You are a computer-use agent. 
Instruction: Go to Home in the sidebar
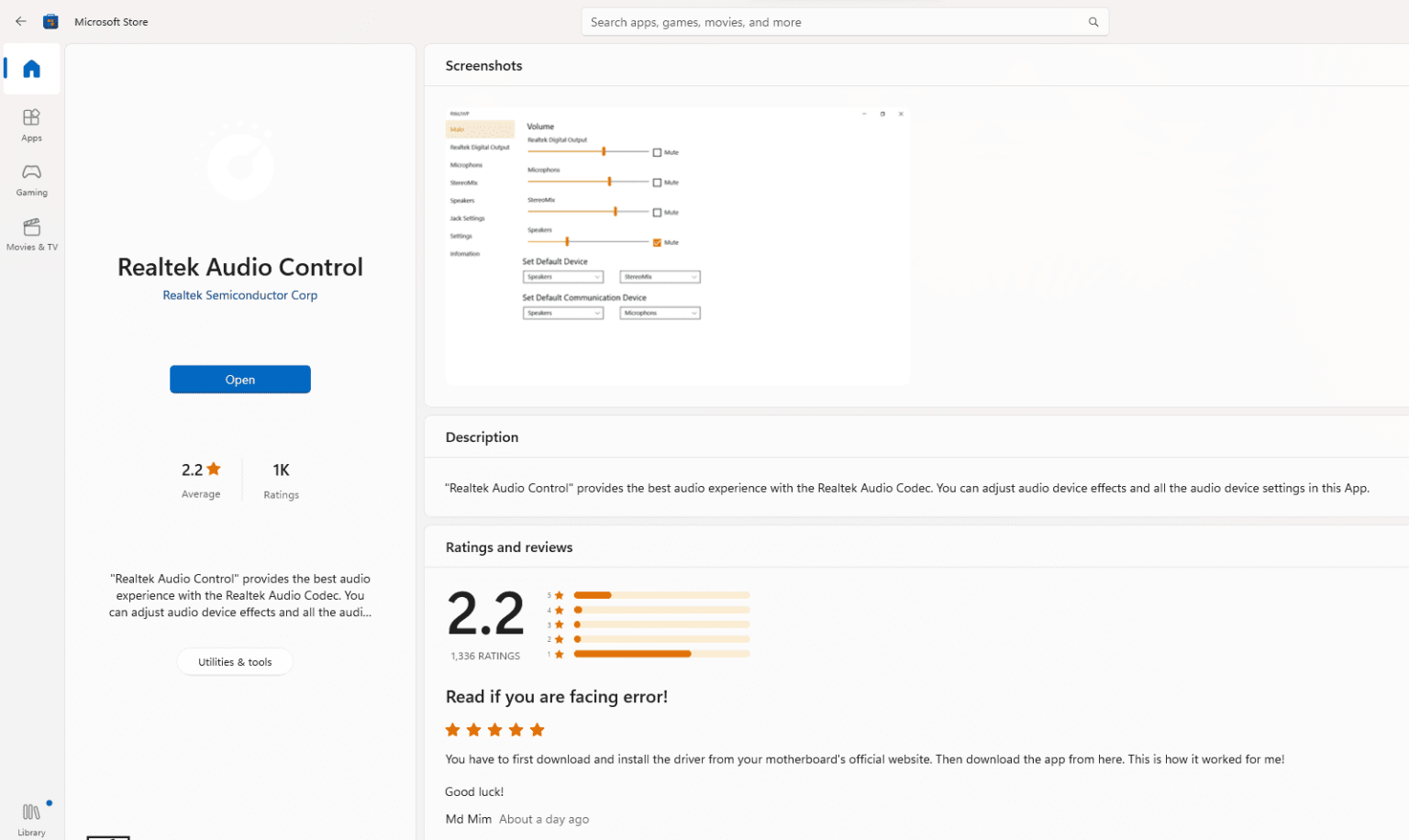point(31,69)
